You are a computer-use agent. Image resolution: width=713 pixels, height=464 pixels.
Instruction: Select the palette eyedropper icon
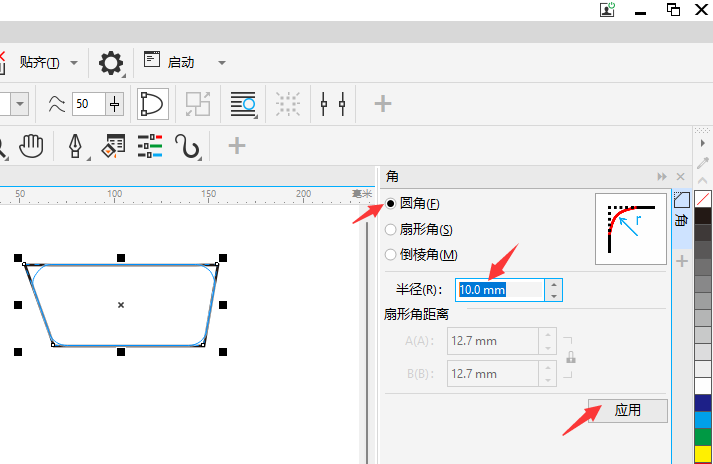pyautogui.click(x=703, y=162)
